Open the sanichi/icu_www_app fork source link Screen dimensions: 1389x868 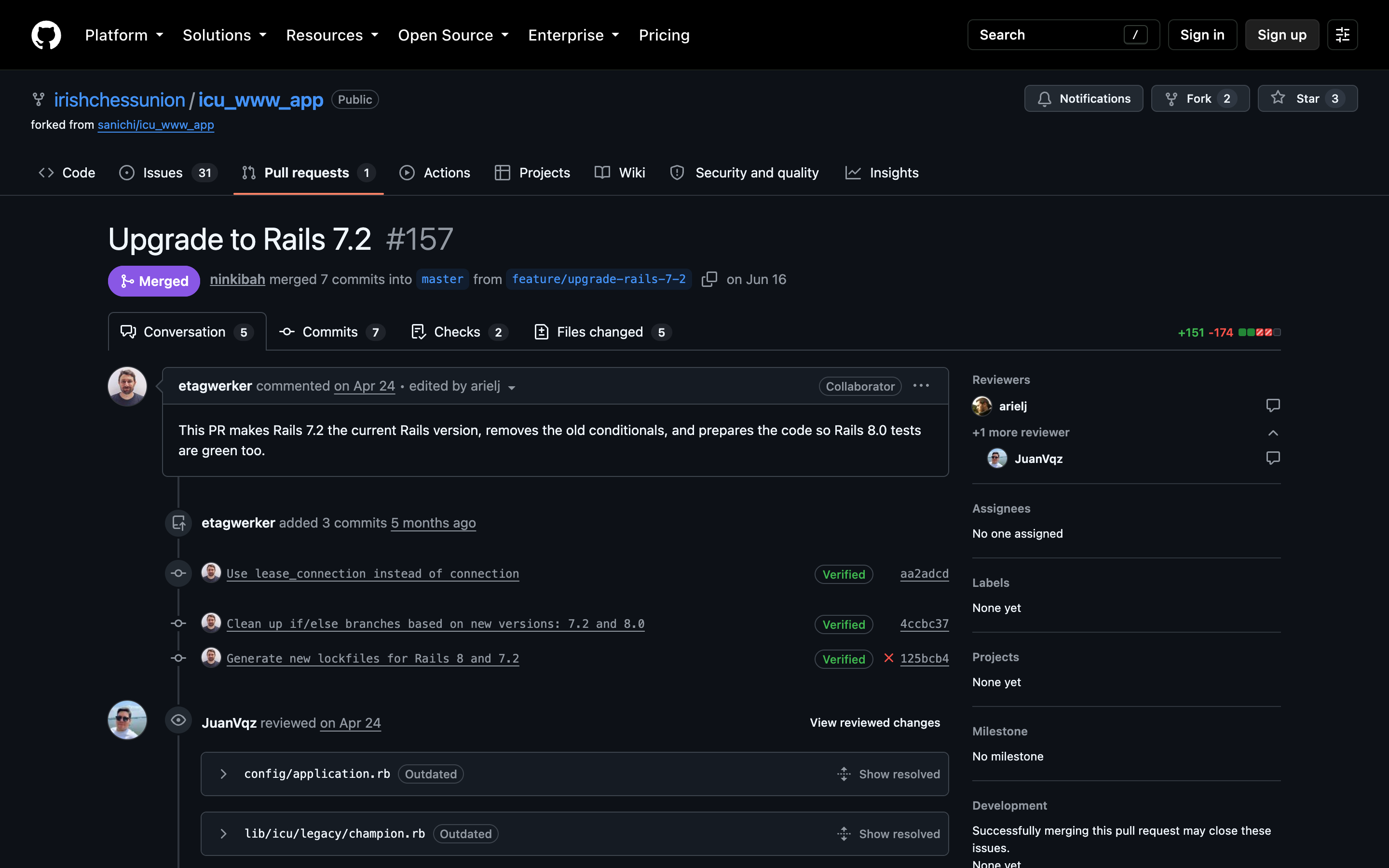(x=156, y=124)
